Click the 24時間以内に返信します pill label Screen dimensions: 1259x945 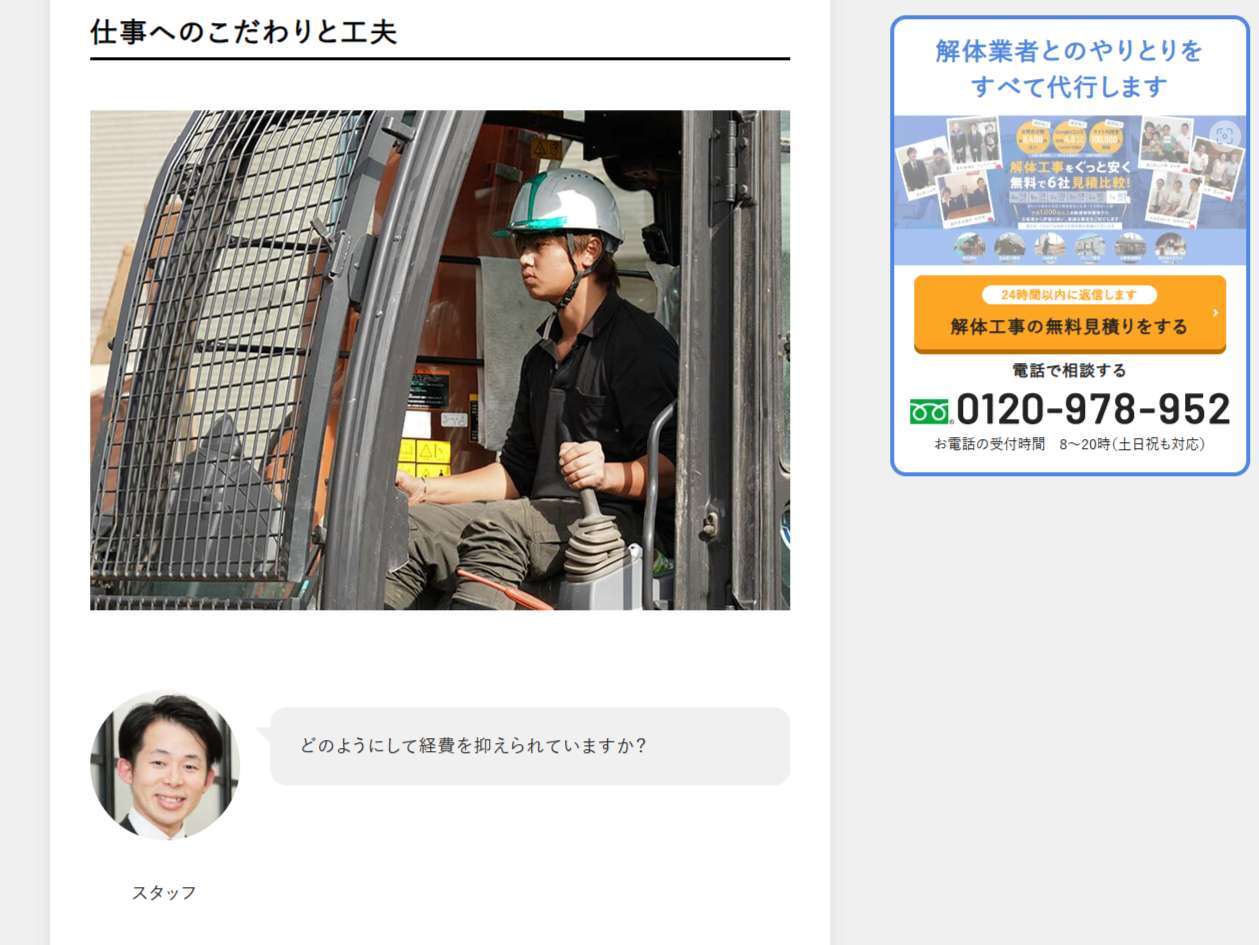coord(1069,295)
